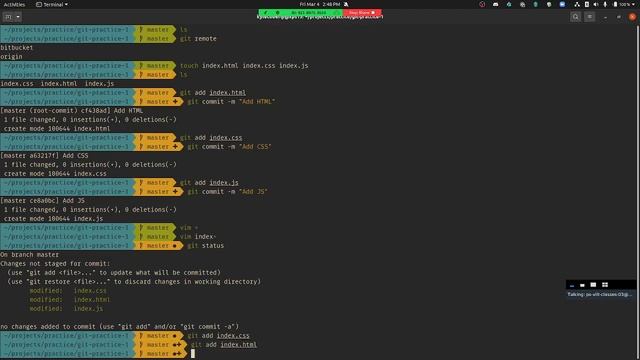
Task: Click 'git add index.html' first command
Action: pyautogui.click(x=213, y=93)
